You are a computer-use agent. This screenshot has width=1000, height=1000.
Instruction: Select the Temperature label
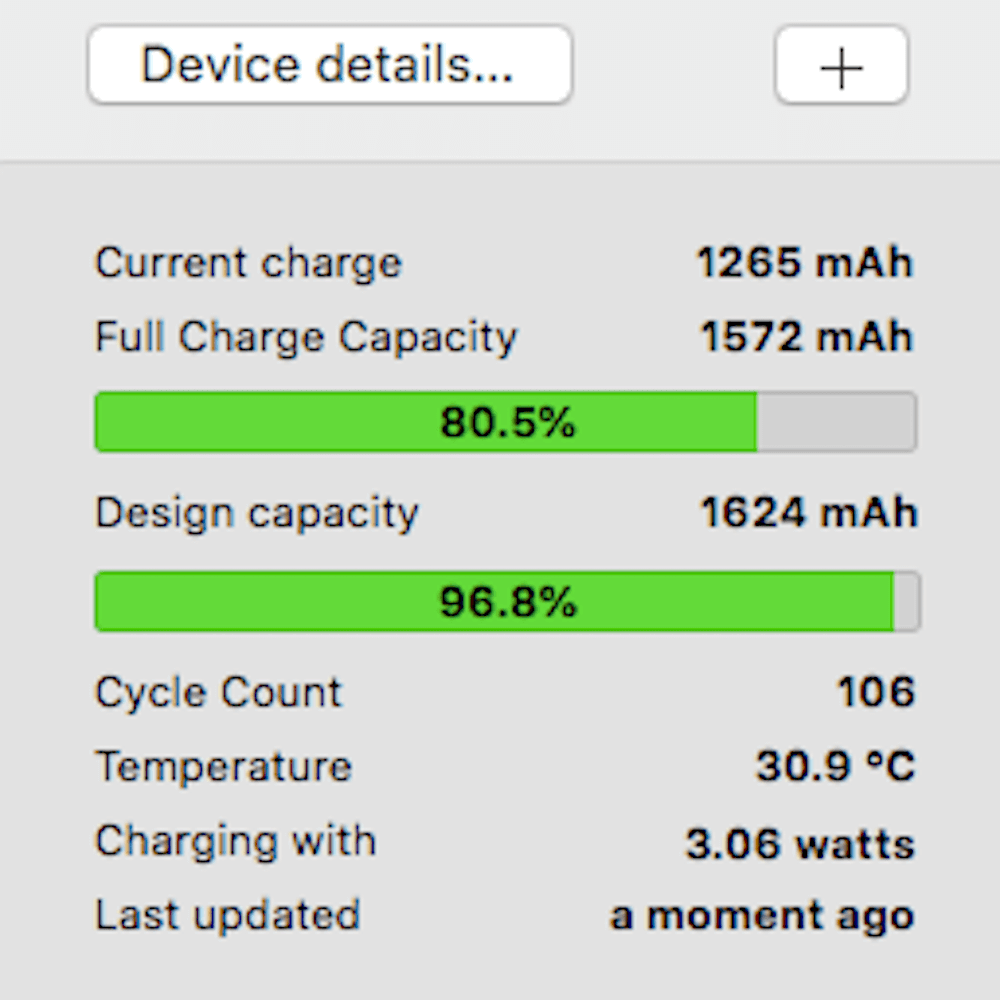tap(224, 767)
